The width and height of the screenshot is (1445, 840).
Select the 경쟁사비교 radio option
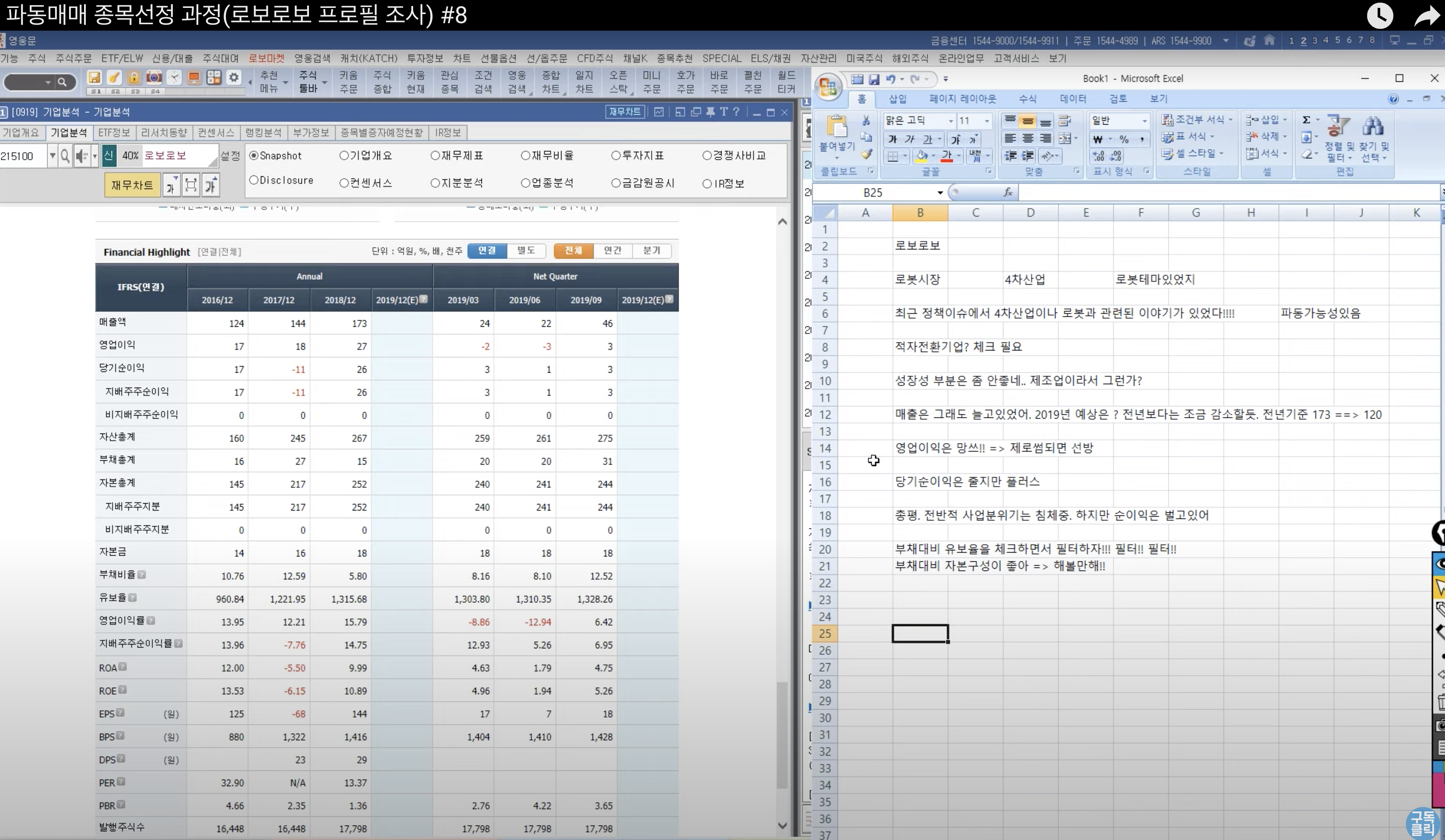[x=707, y=155]
